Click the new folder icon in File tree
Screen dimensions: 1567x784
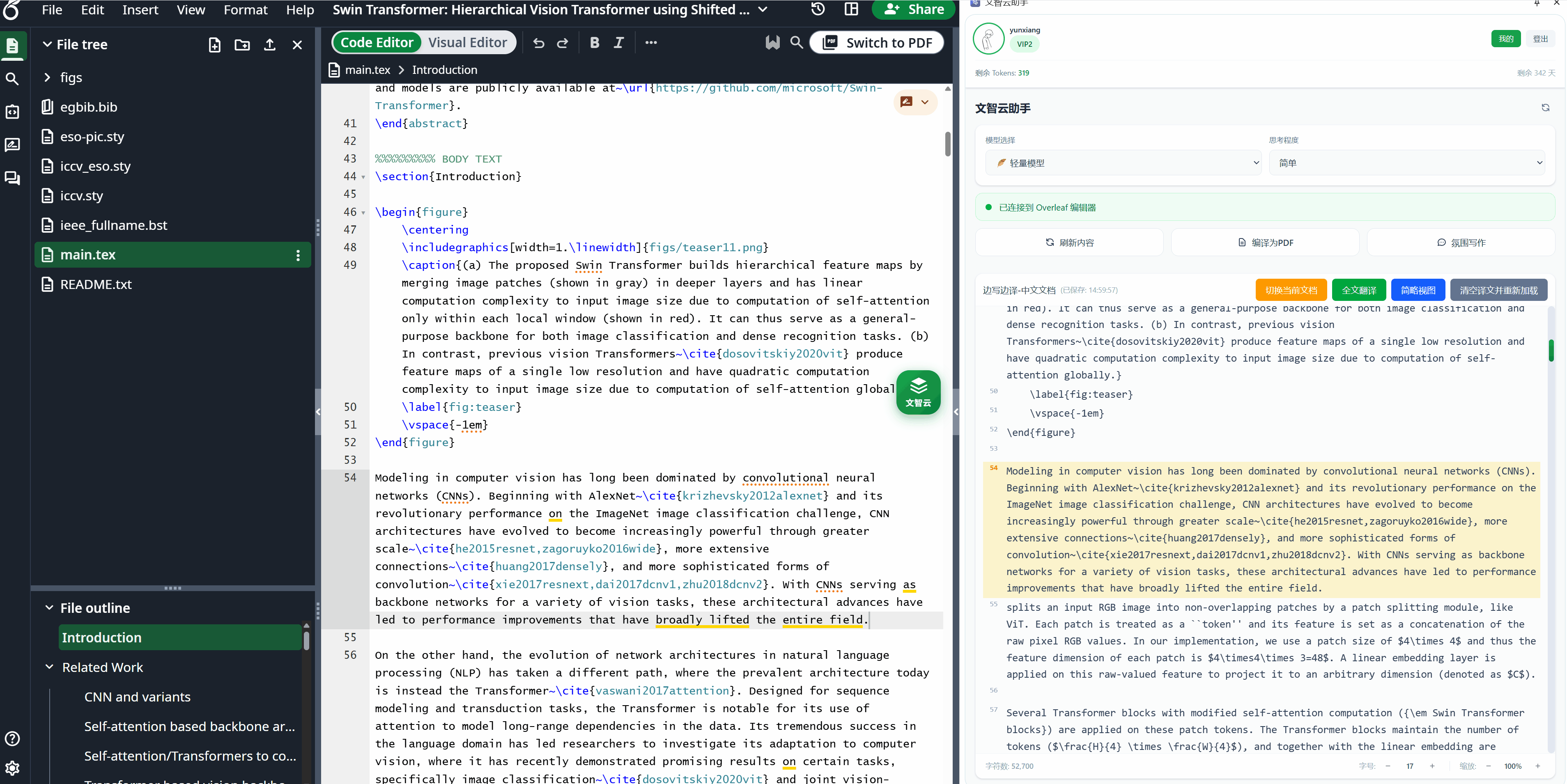point(242,45)
